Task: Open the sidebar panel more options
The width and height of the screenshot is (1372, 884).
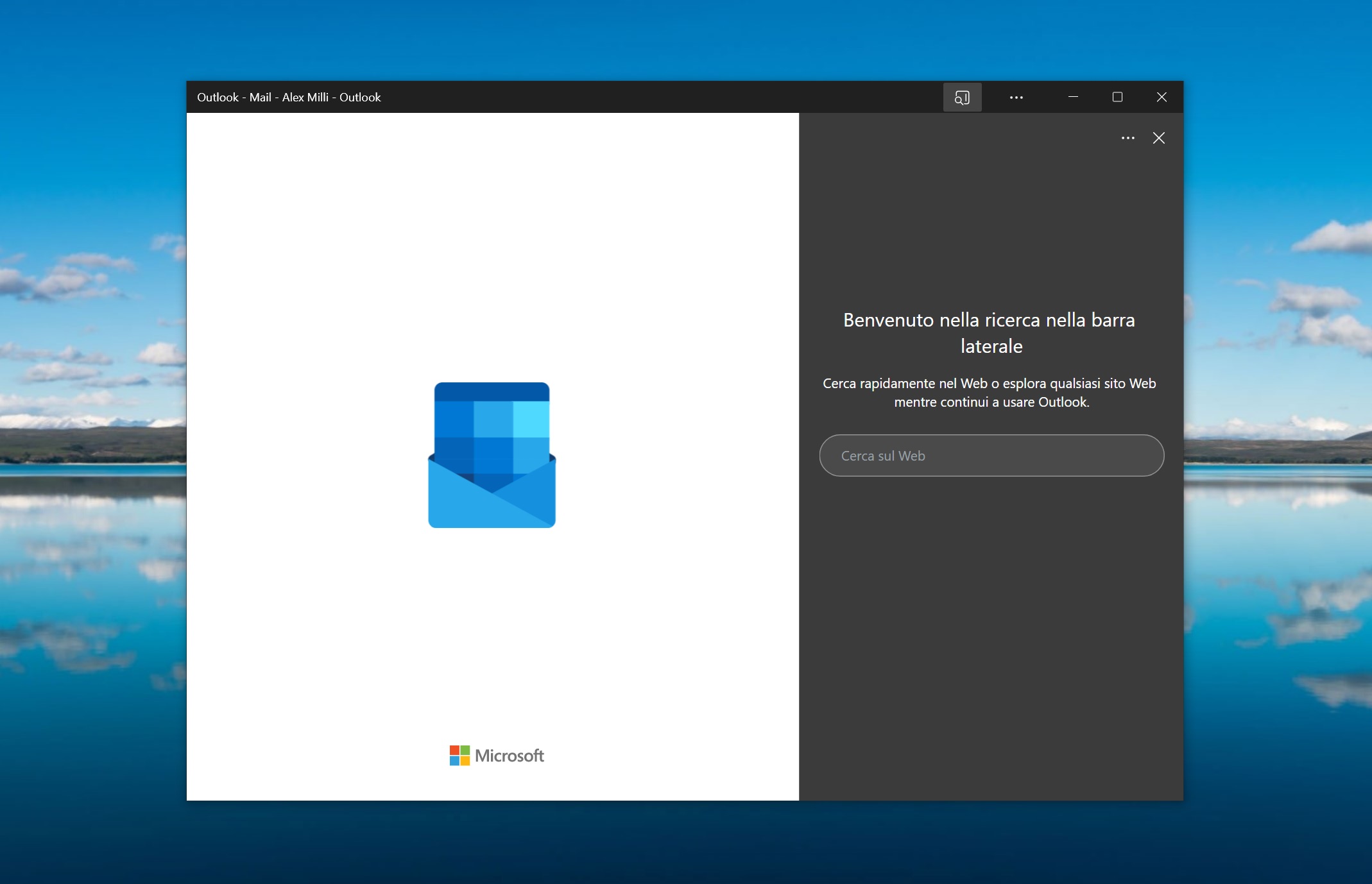Action: (x=1128, y=138)
